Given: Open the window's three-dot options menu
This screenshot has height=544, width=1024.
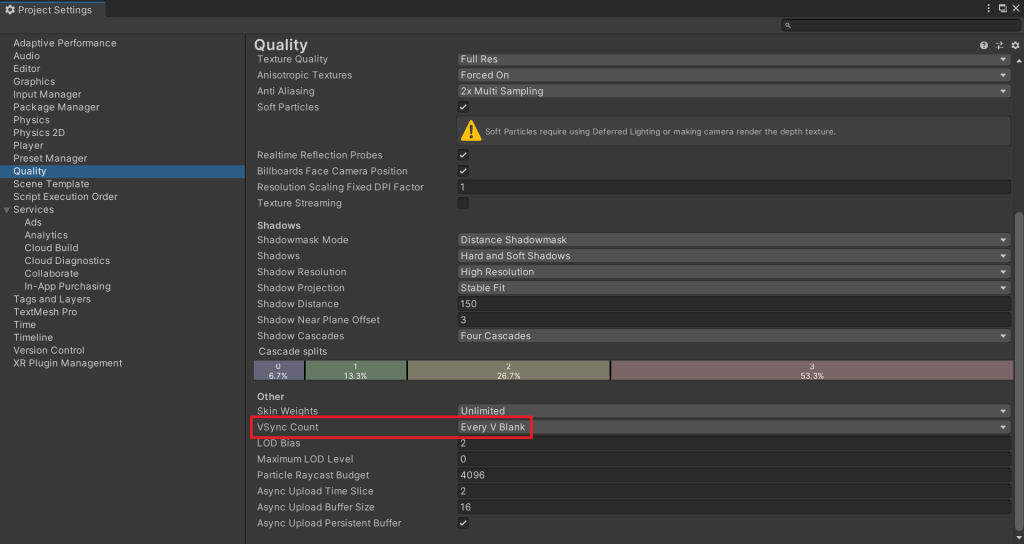Looking at the screenshot, I should point(989,8).
